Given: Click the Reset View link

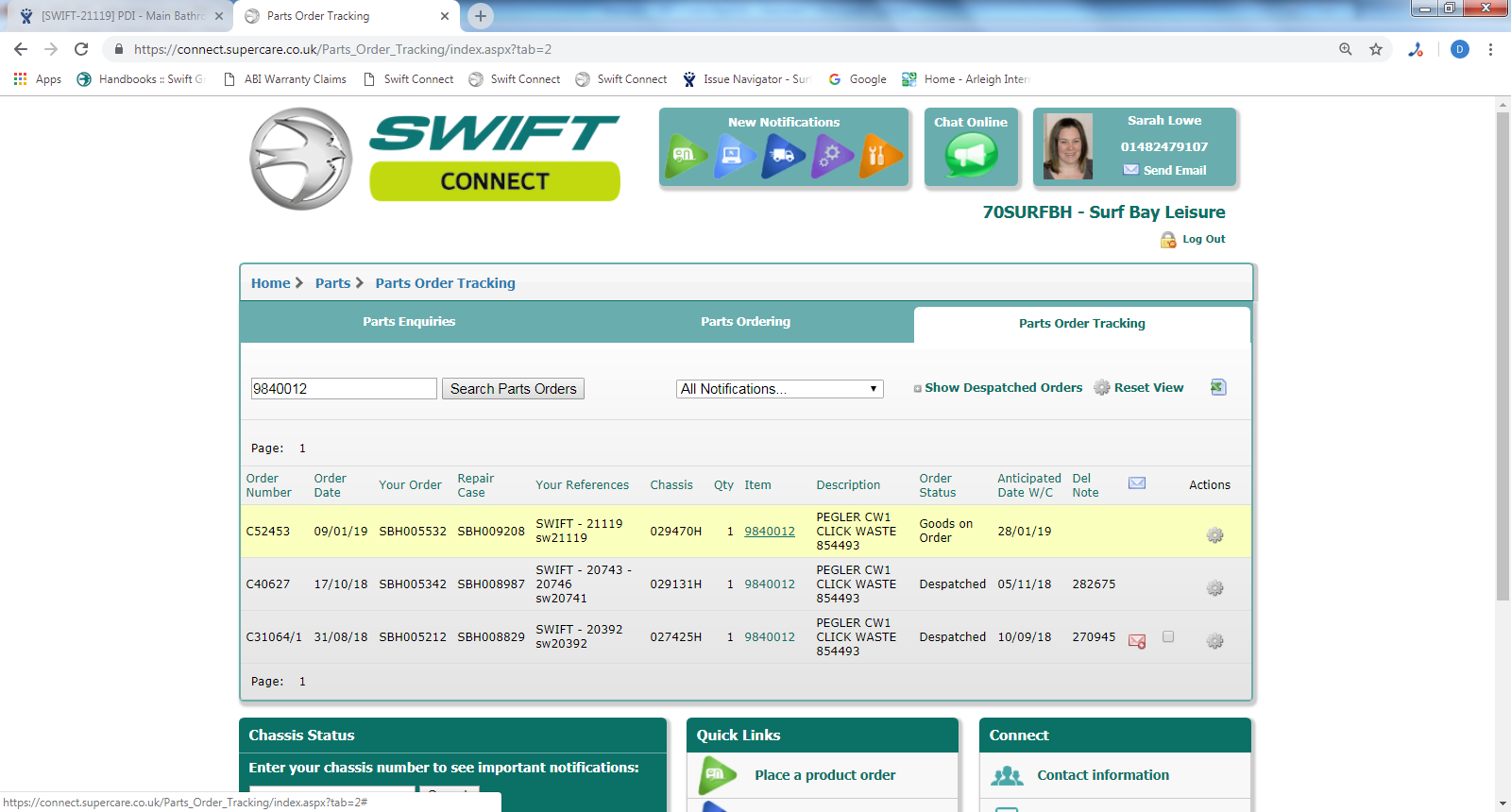Looking at the screenshot, I should point(1147,388).
